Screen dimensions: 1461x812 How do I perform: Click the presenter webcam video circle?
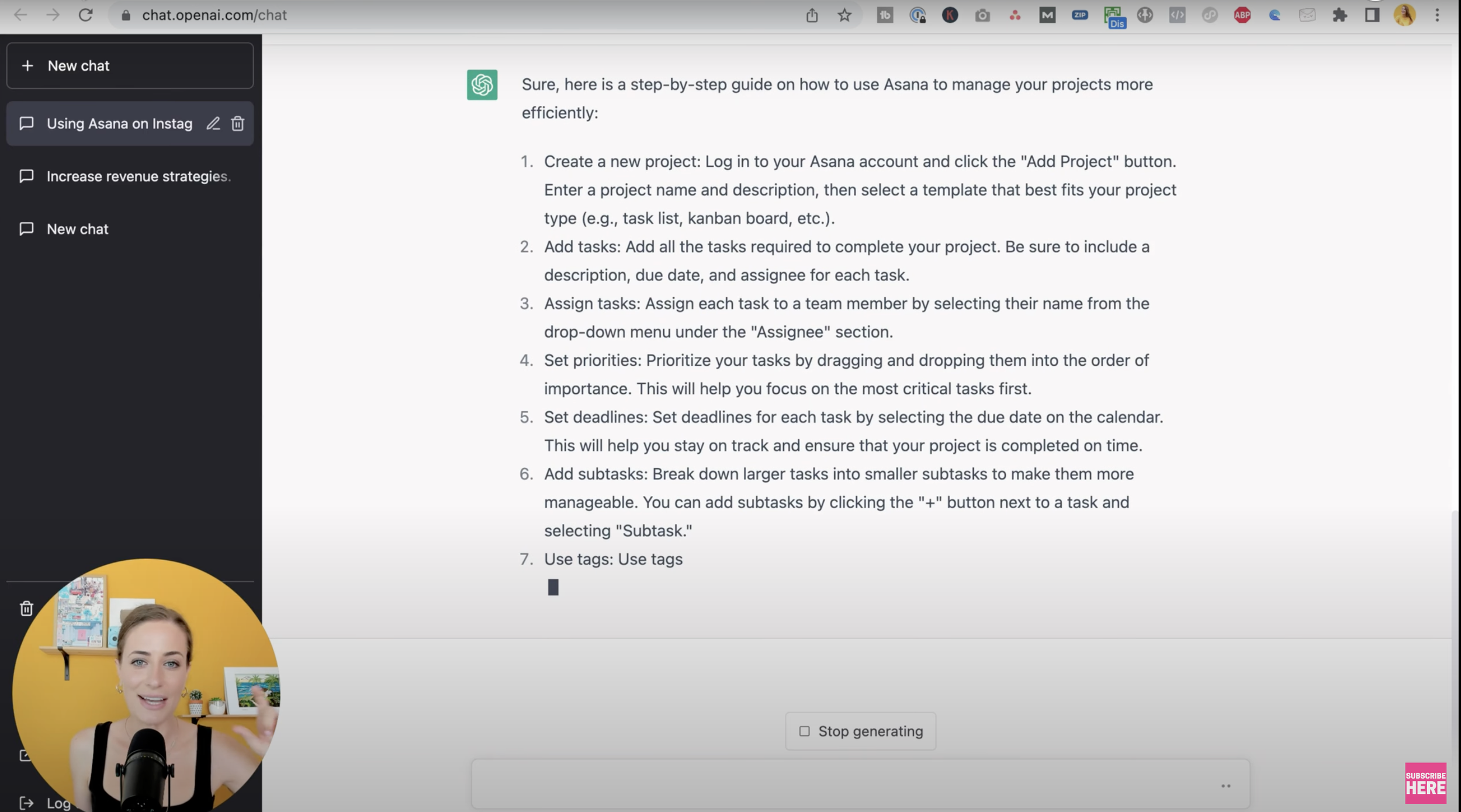[146, 686]
